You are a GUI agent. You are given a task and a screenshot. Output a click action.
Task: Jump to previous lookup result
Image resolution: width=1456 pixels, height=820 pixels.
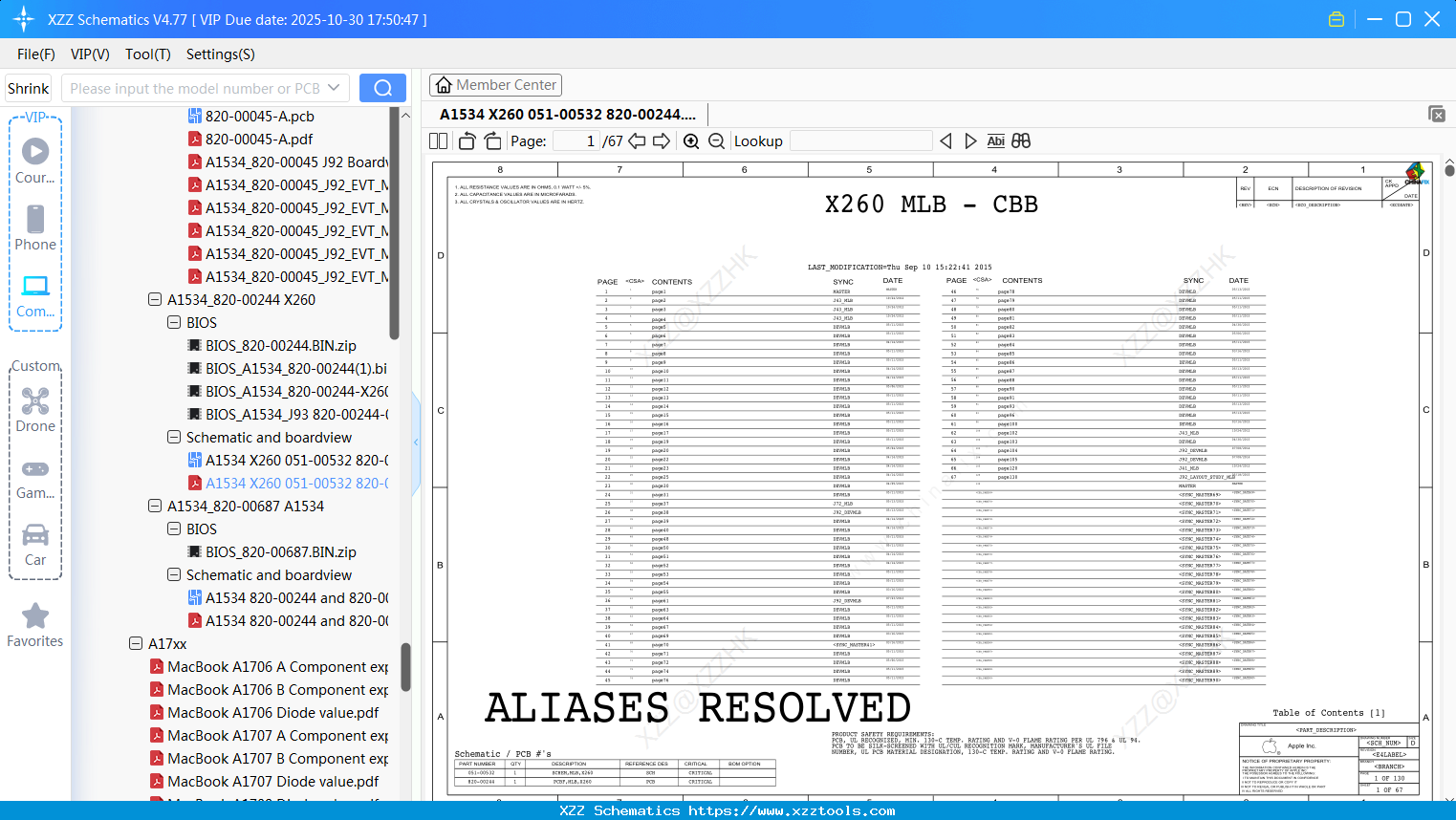(x=945, y=141)
